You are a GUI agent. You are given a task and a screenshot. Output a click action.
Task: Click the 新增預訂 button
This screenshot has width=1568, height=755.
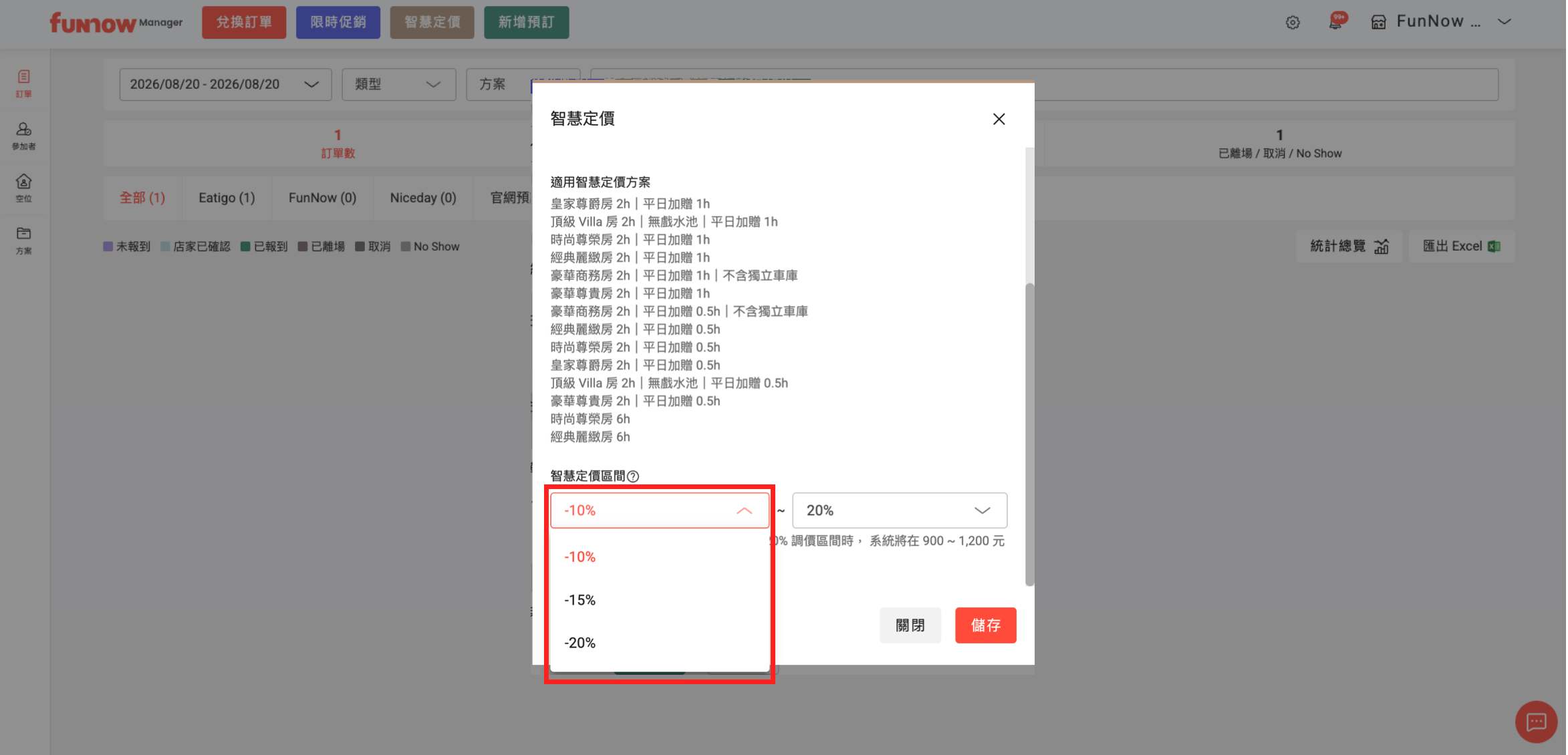[527, 23]
